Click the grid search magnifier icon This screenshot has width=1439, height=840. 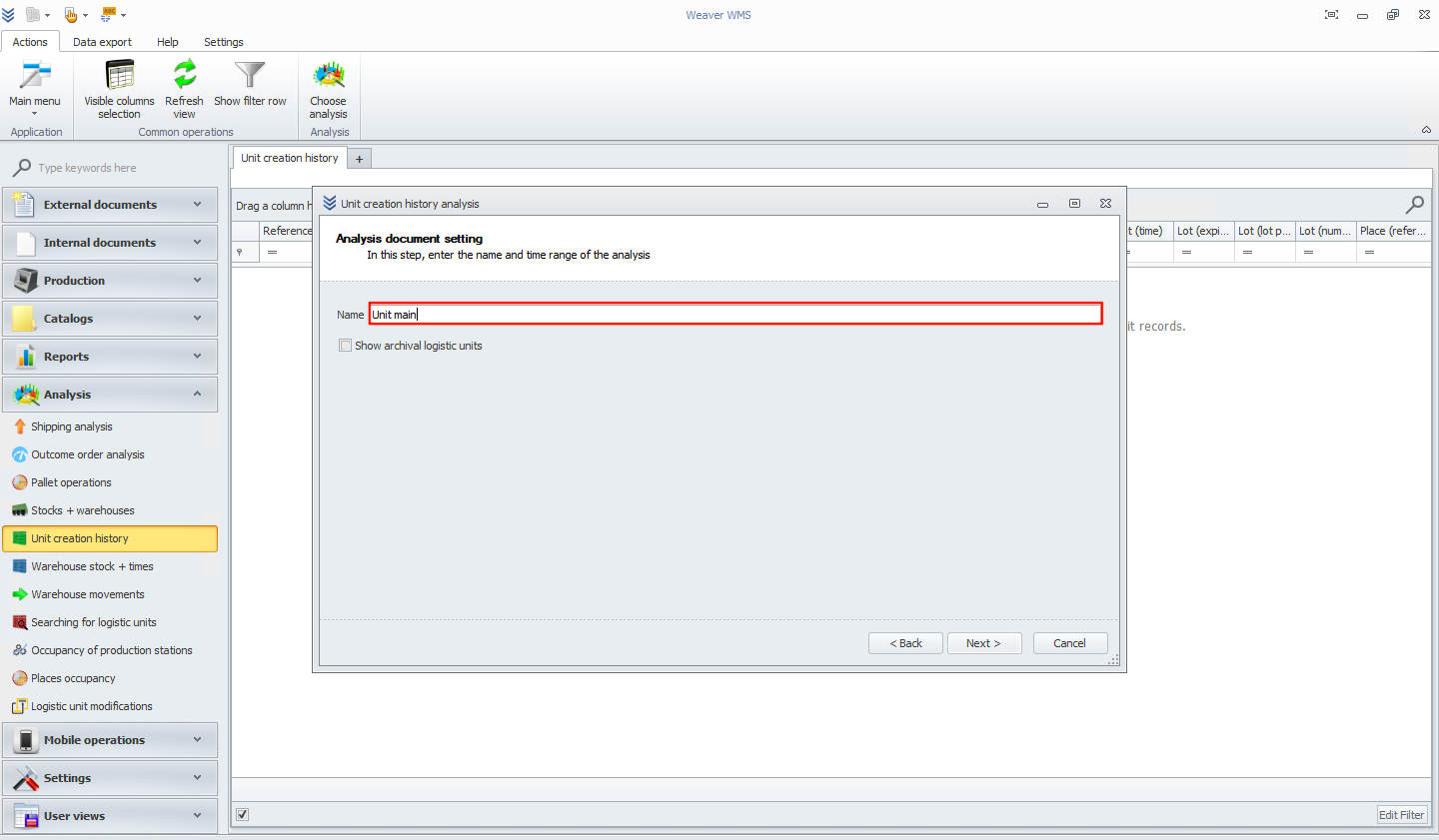tap(1415, 205)
